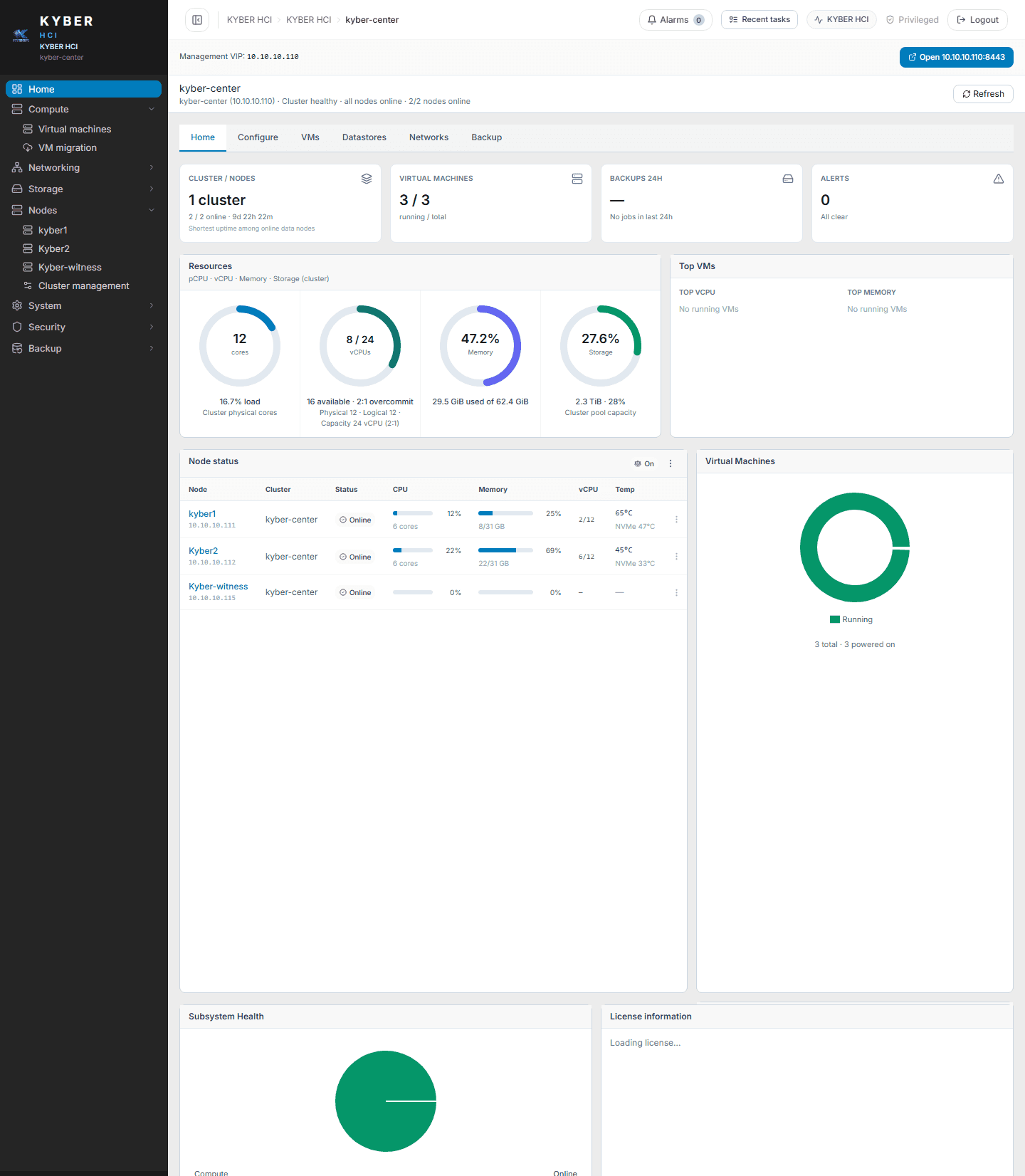Click the Cluster / Nodes layers icon
1025x1176 pixels.
367,179
